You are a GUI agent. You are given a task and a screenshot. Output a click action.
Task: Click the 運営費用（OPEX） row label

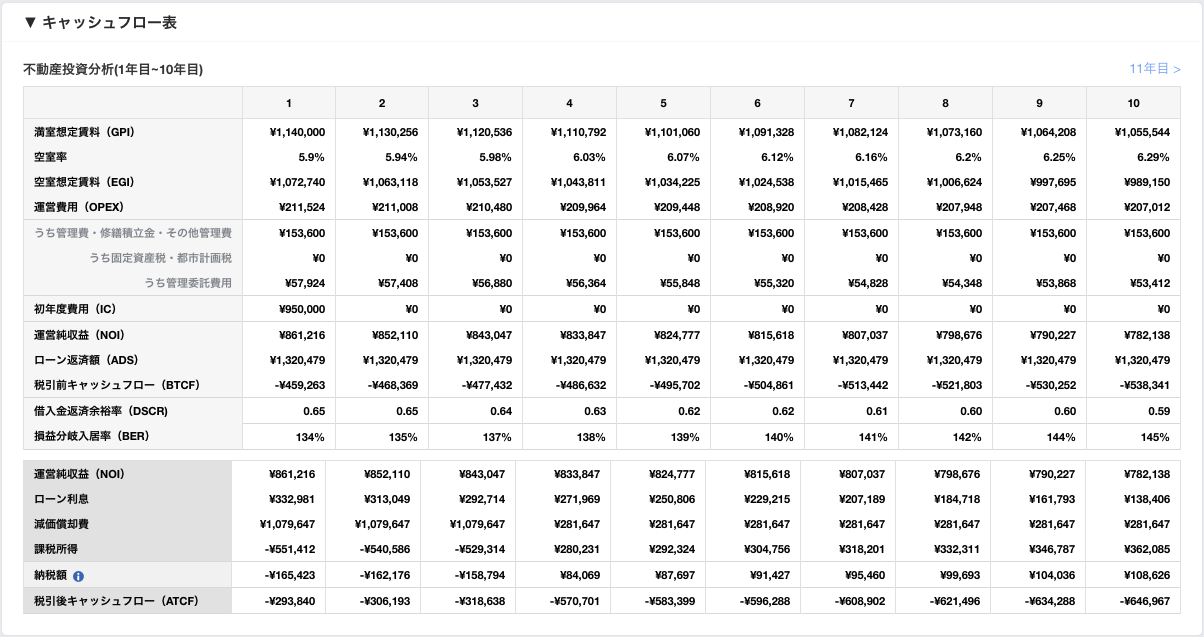click(84, 208)
